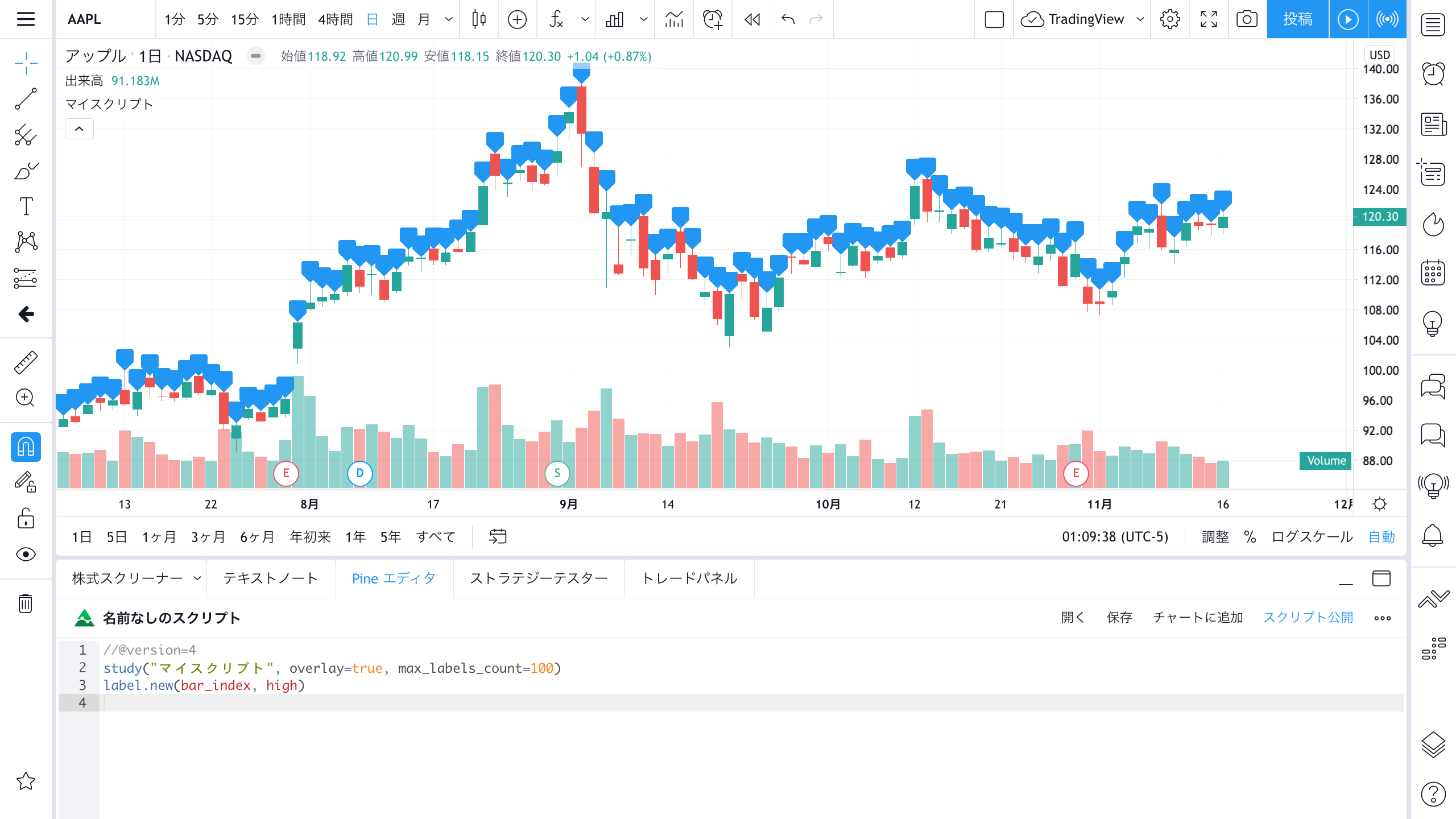Viewport: 1456px width, 819px height.
Task: Open chart settings gear icon
Action: (x=1170, y=19)
